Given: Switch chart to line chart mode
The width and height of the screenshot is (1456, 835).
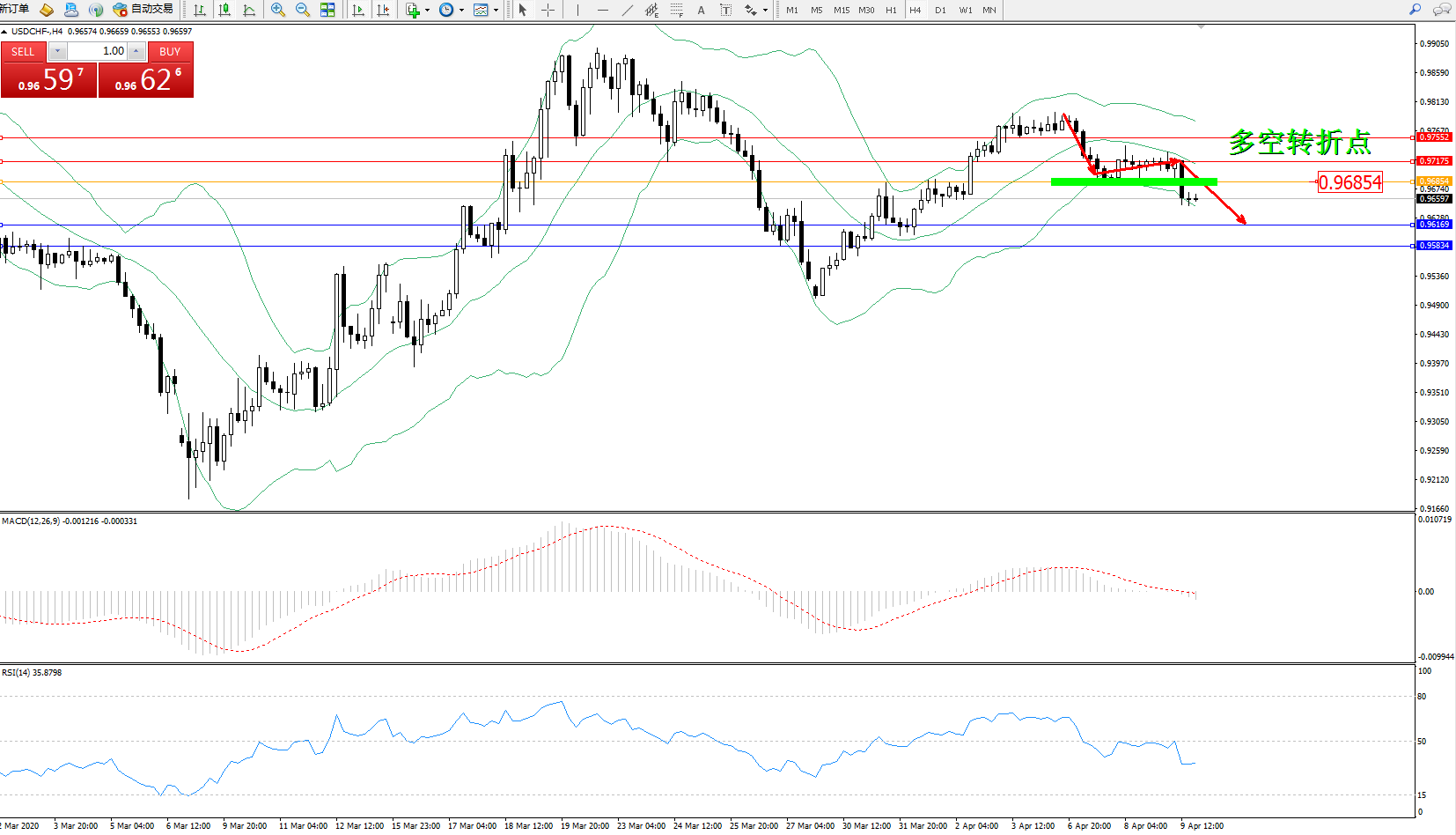Looking at the screenshot, I should click(249, 10).
